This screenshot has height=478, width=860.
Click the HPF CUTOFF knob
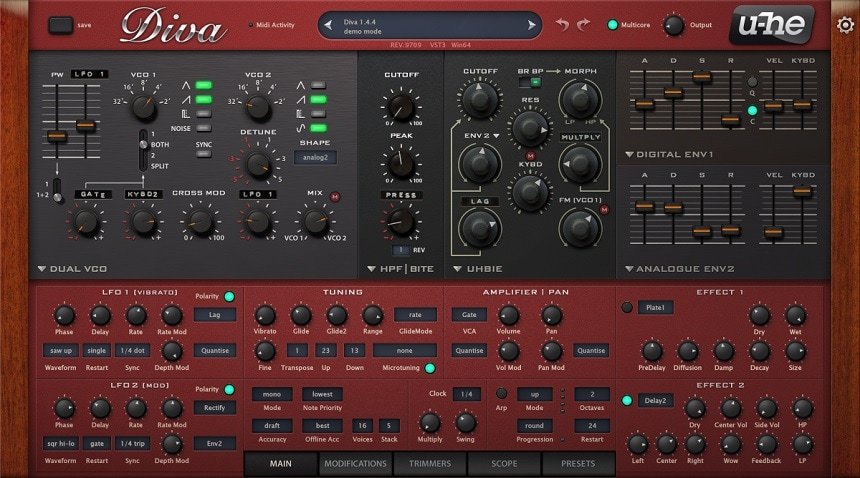coord(401,106)
